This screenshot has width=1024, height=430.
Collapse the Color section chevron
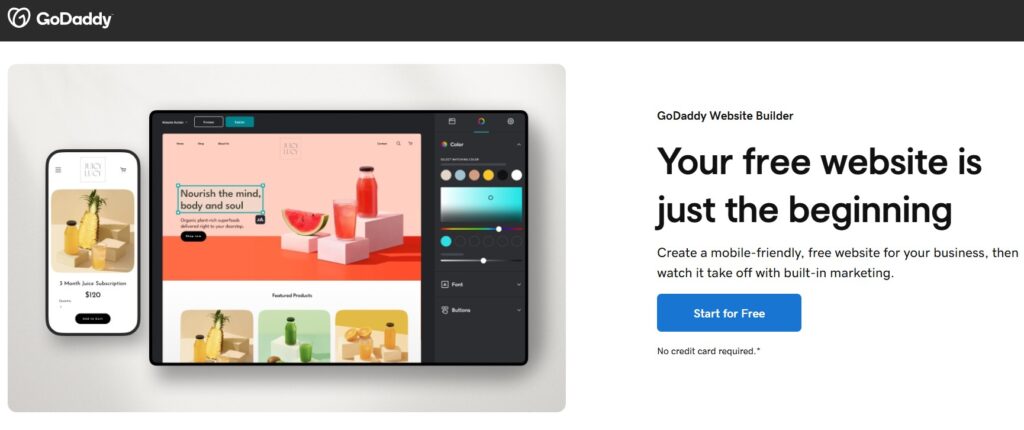[519, 144]
